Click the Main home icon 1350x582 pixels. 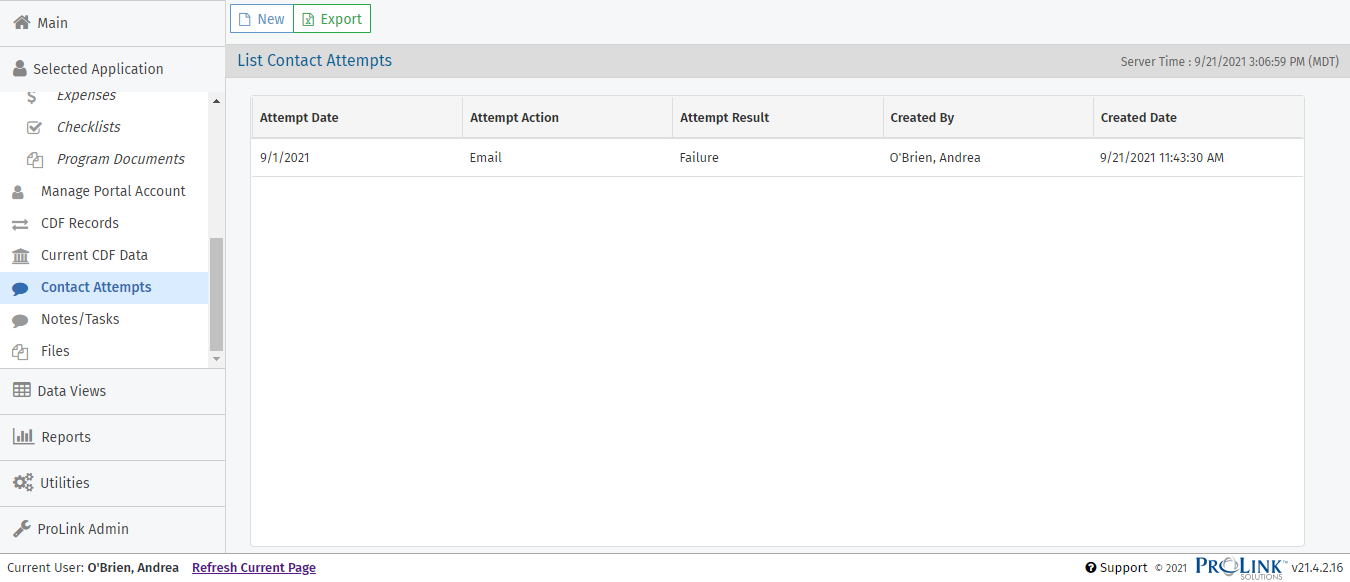(19, 21)
